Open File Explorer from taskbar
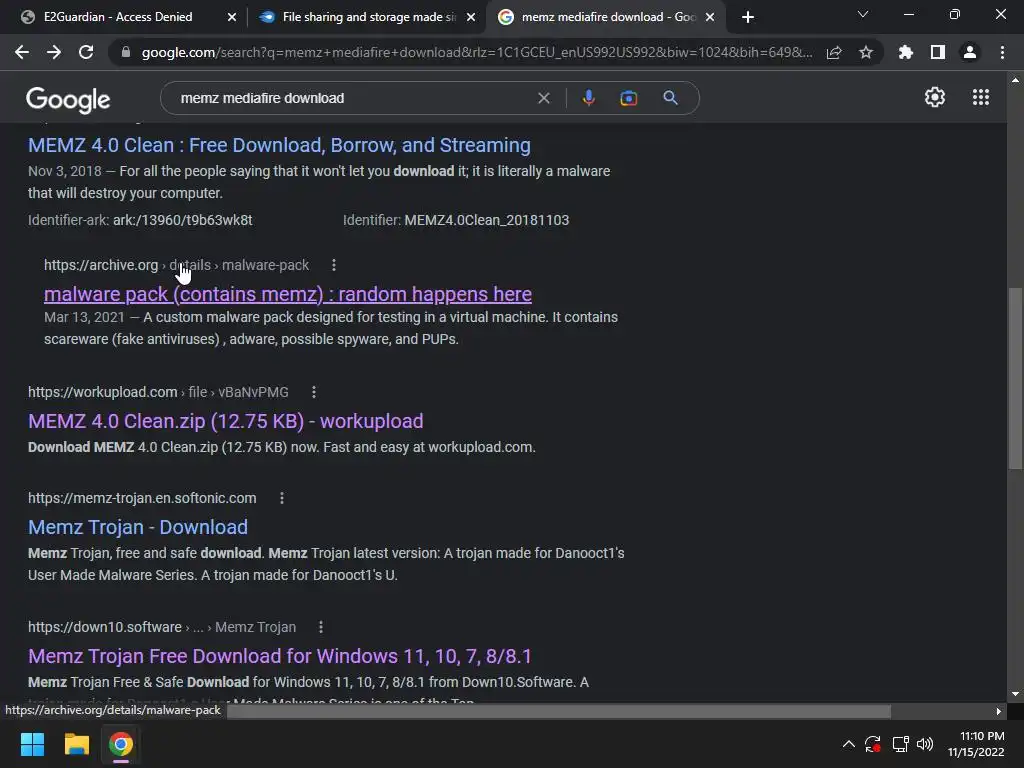Image resolution: width=1024 pixels, height=768 pixels. coord(76,744)
